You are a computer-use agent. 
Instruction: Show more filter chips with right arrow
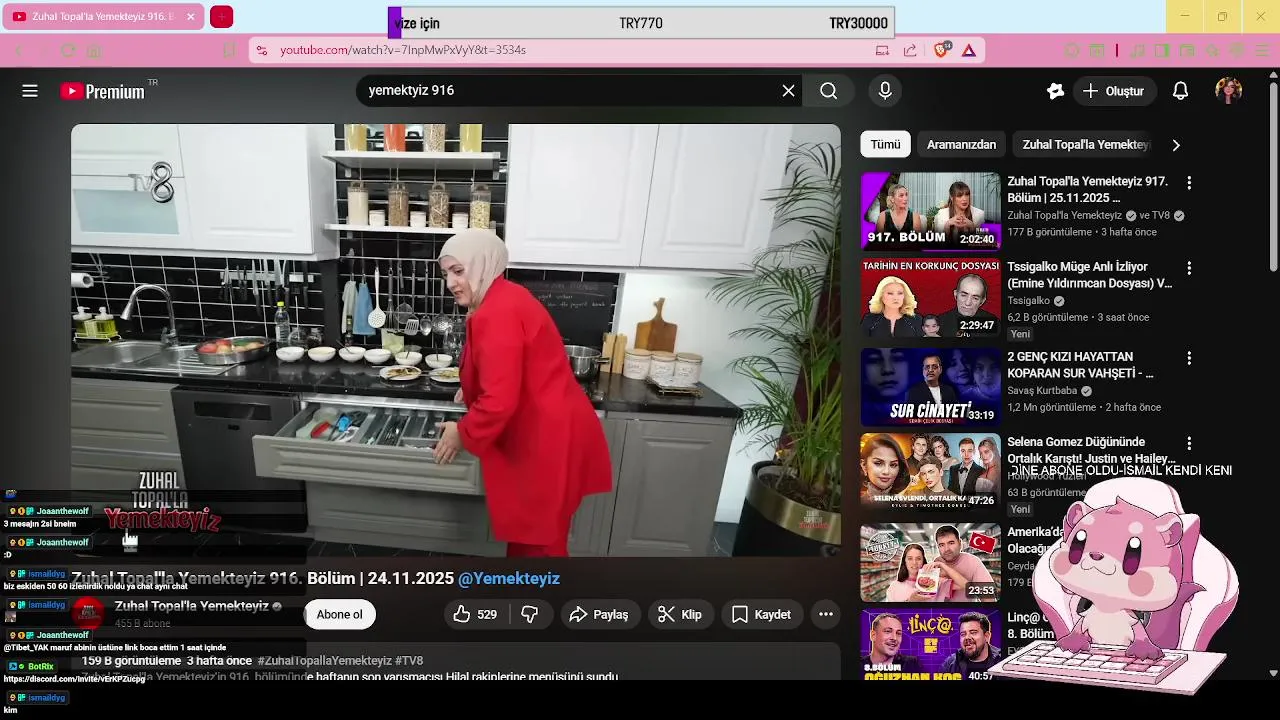click(x=1176, y=145)
